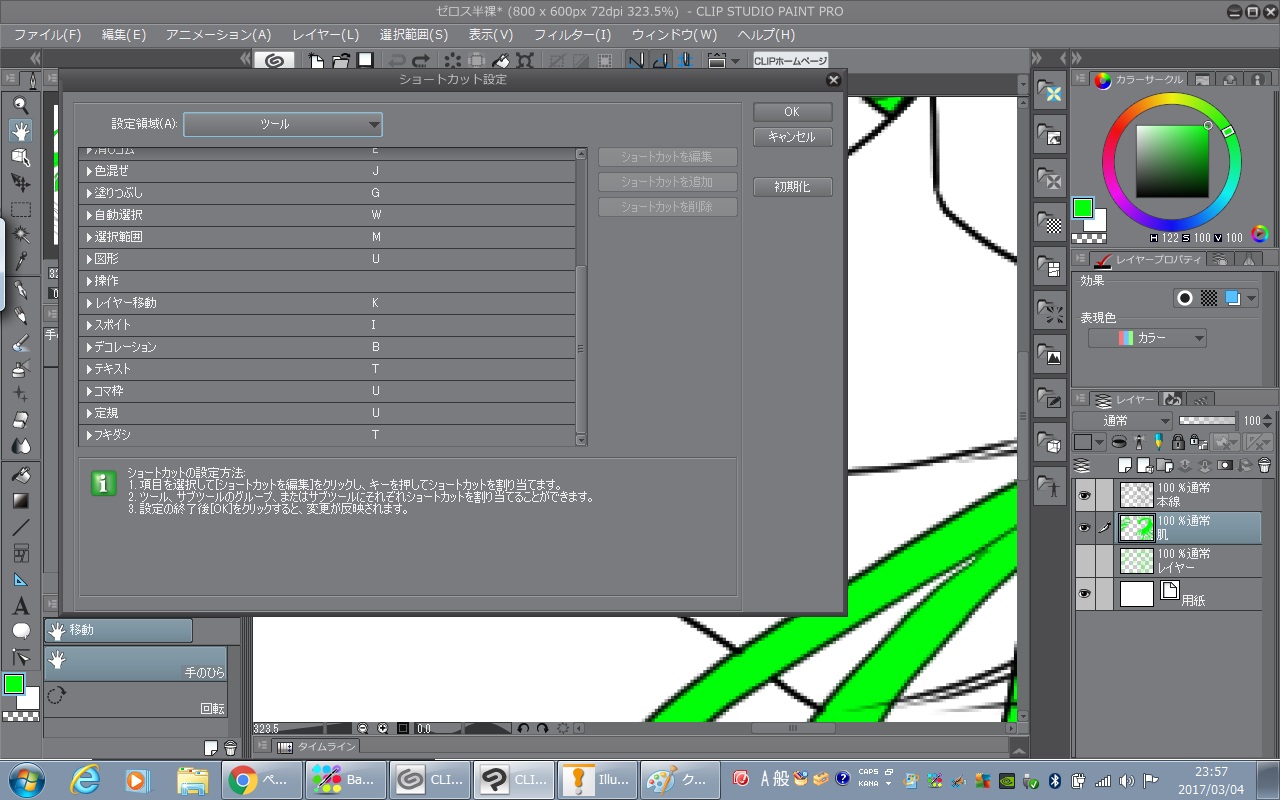Viewport: 1280px width, 800px height.
Task: Select the スポイト row in shortcut list
Action: click(x=230, y=325)
